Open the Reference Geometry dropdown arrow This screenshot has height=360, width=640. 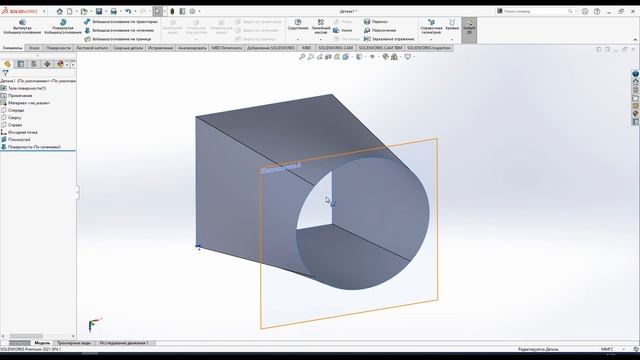(x=431, y=40)
